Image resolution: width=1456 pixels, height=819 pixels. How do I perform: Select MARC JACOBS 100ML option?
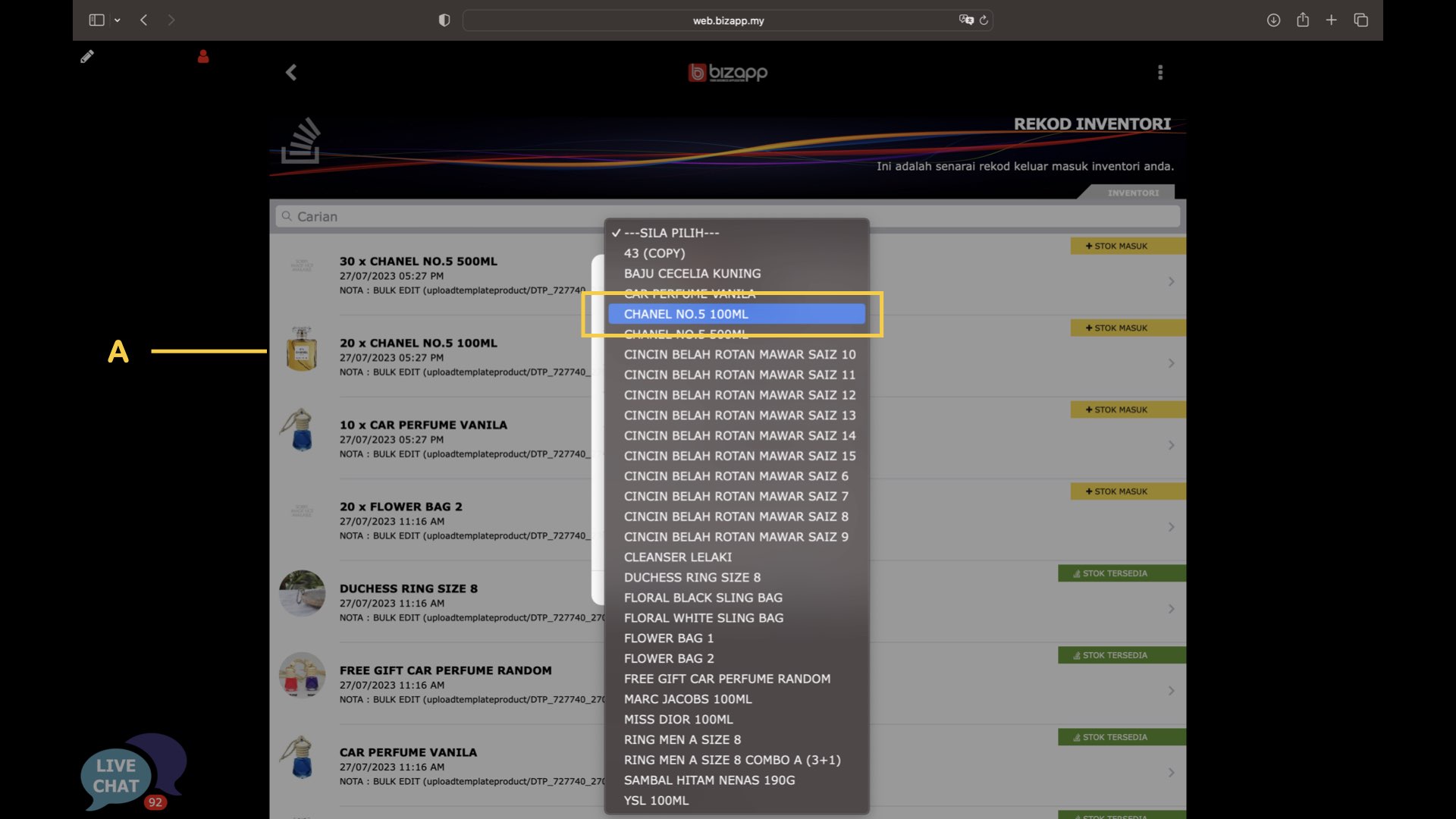737,699
